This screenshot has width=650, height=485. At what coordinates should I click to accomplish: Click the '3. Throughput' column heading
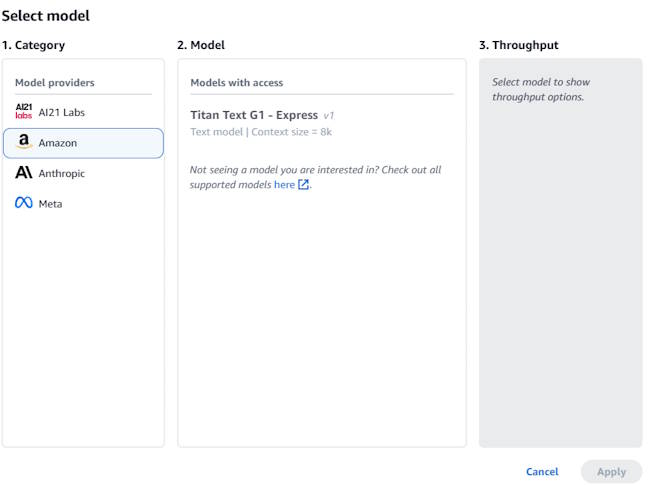coord(518,45)
